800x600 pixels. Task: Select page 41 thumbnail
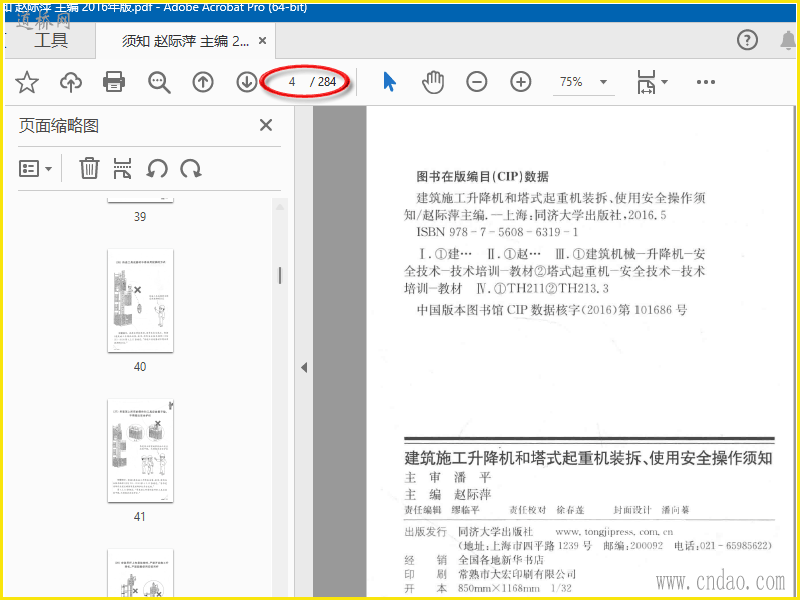point(140,451)
